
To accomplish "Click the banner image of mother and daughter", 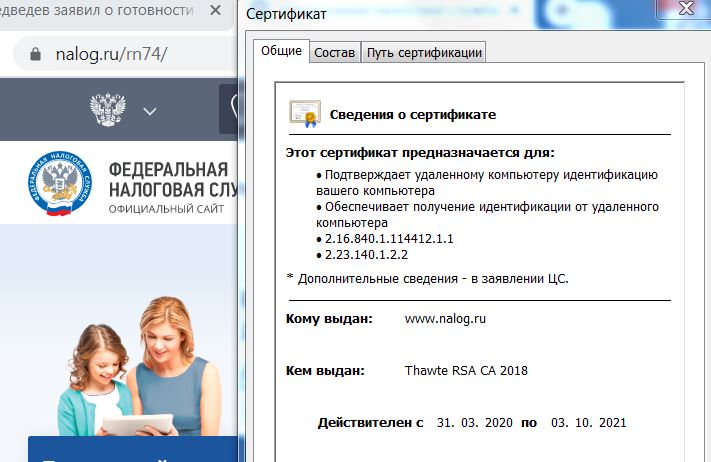I will coord(140,366).
